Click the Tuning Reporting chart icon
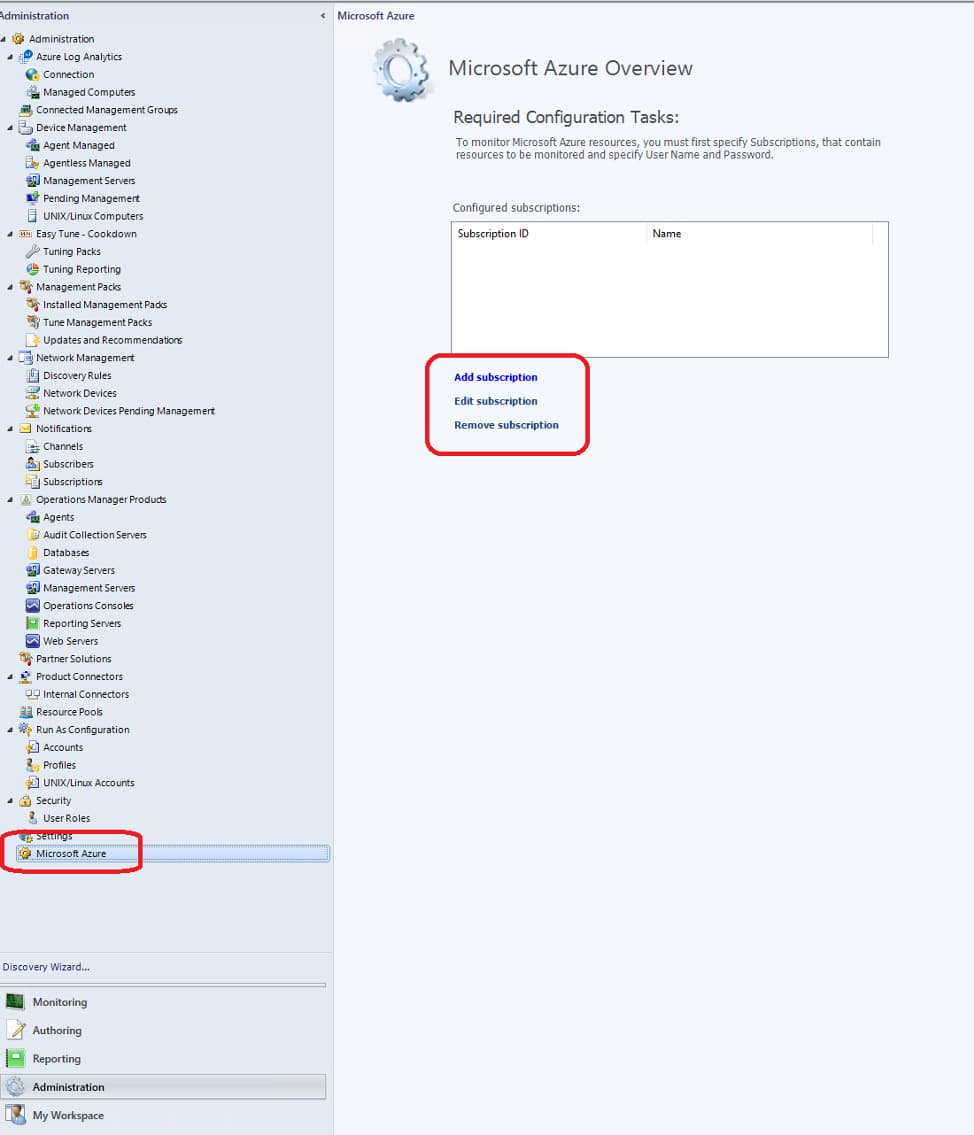 [32, 269]
